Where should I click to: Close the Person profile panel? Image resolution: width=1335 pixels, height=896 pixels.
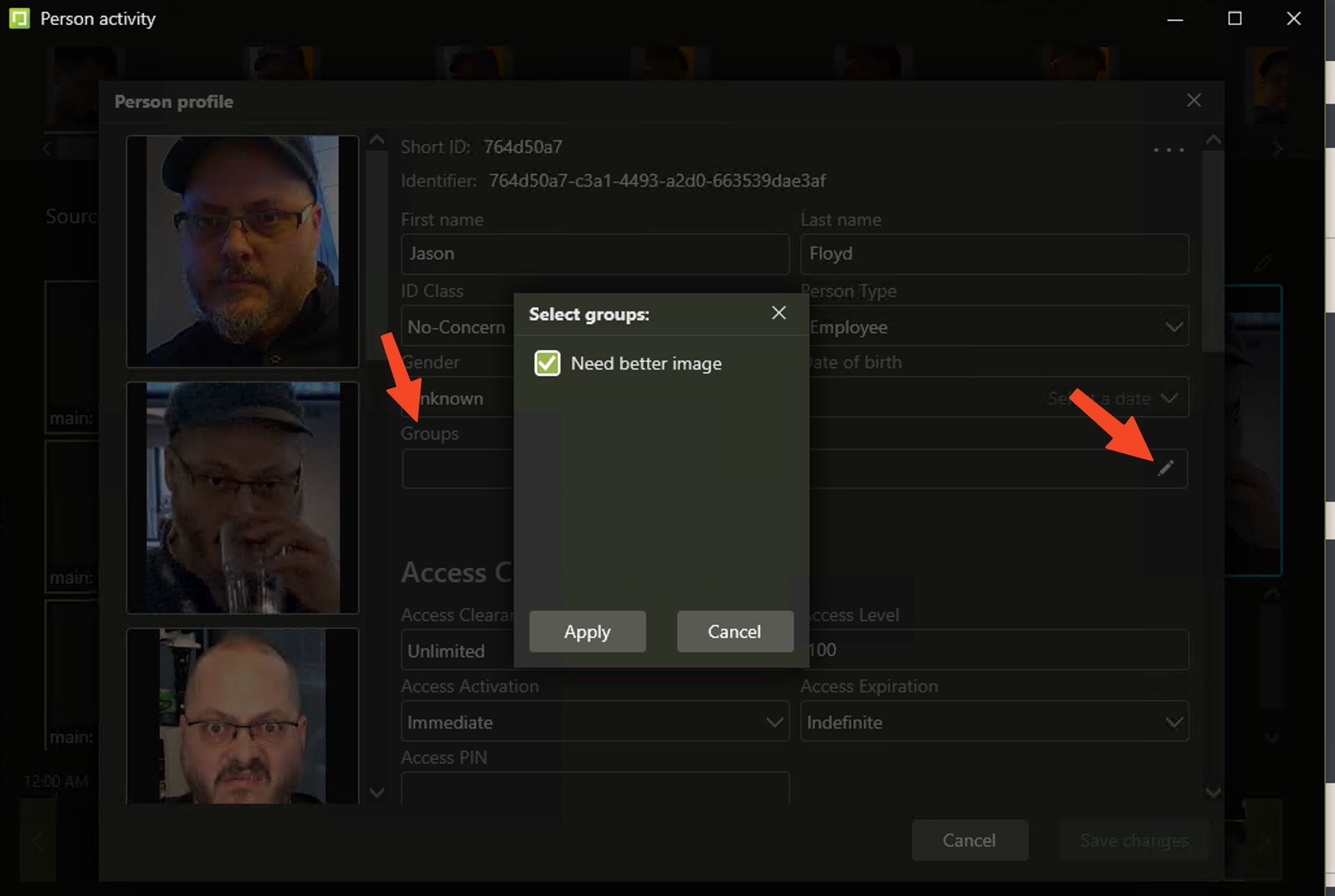point(1194,100)
